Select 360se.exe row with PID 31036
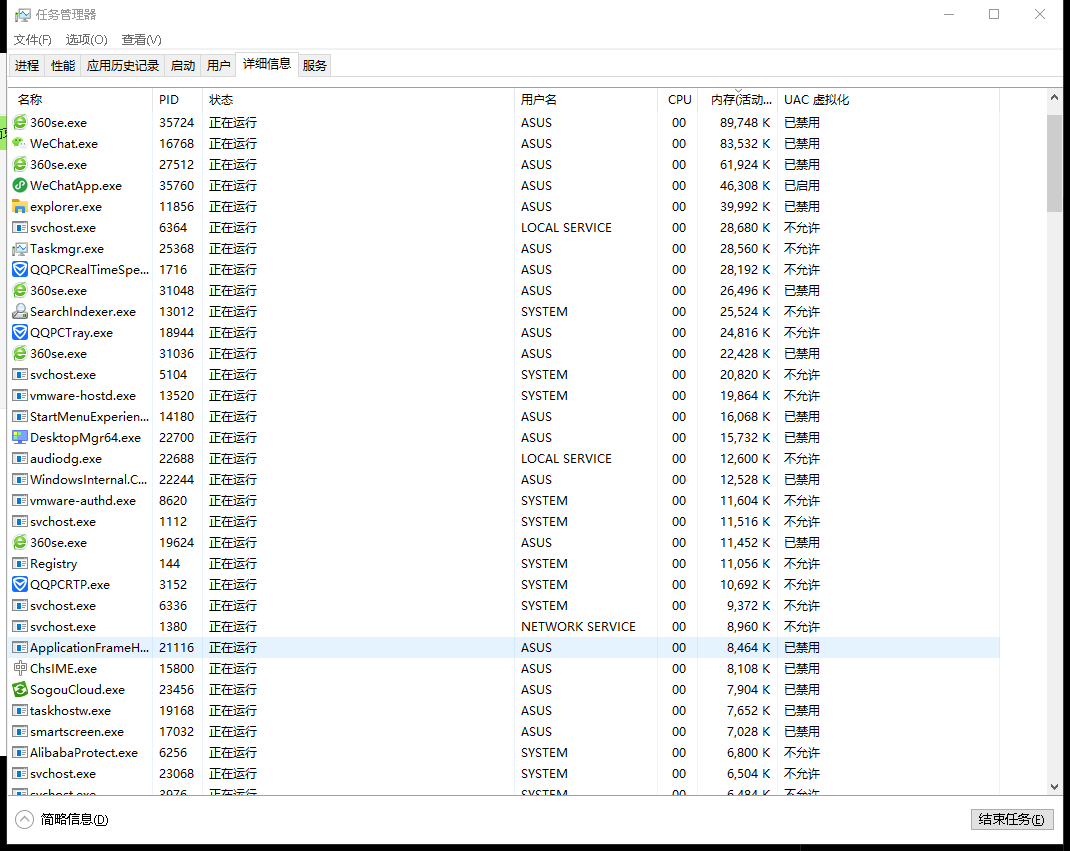Viewport: 1070px width, 851px height. [505, 354]
